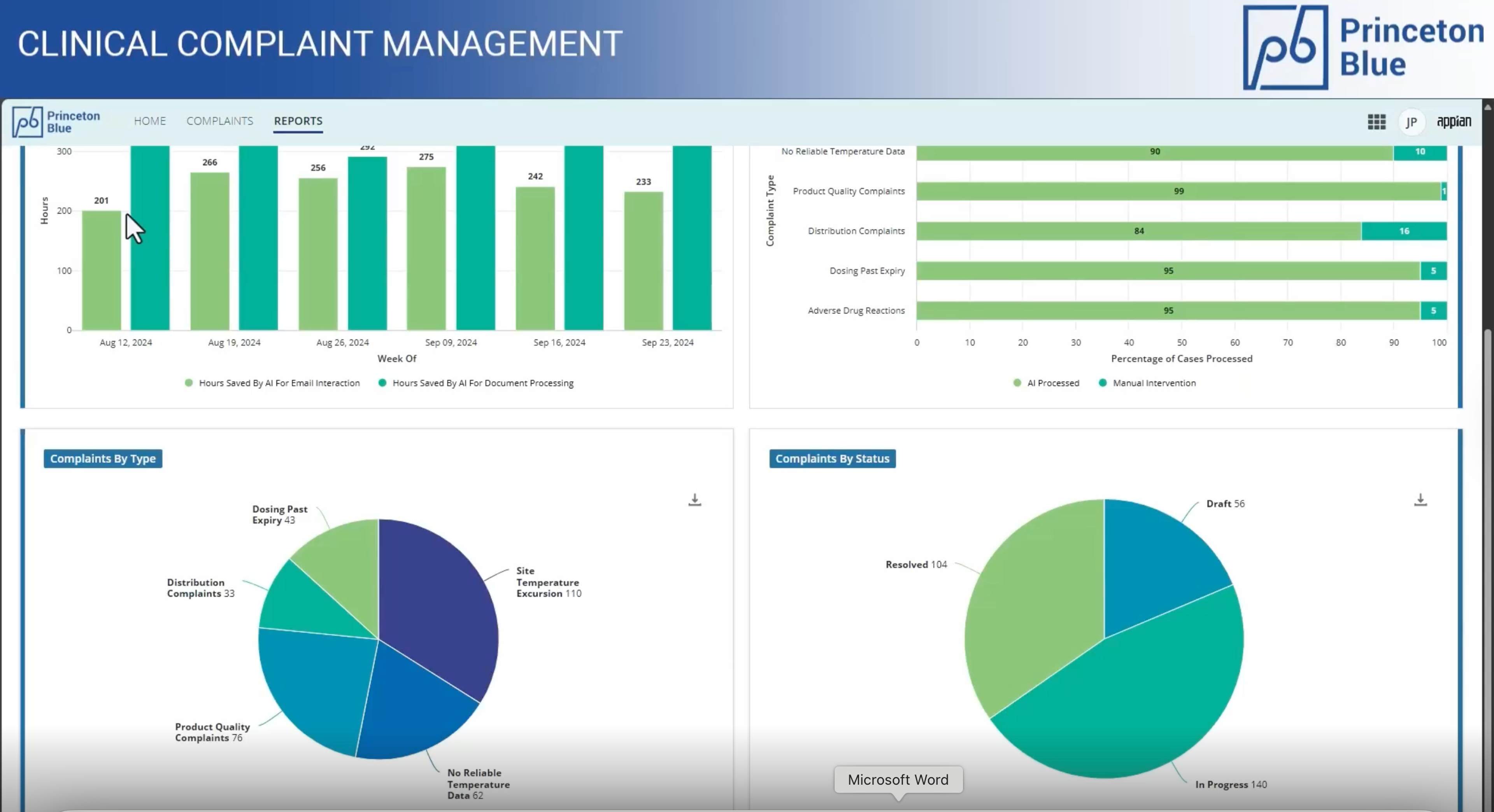Open the COMPLAINTS tab
The width and height of the screenshot is (1494, 812).
click(x=220, y=121)
